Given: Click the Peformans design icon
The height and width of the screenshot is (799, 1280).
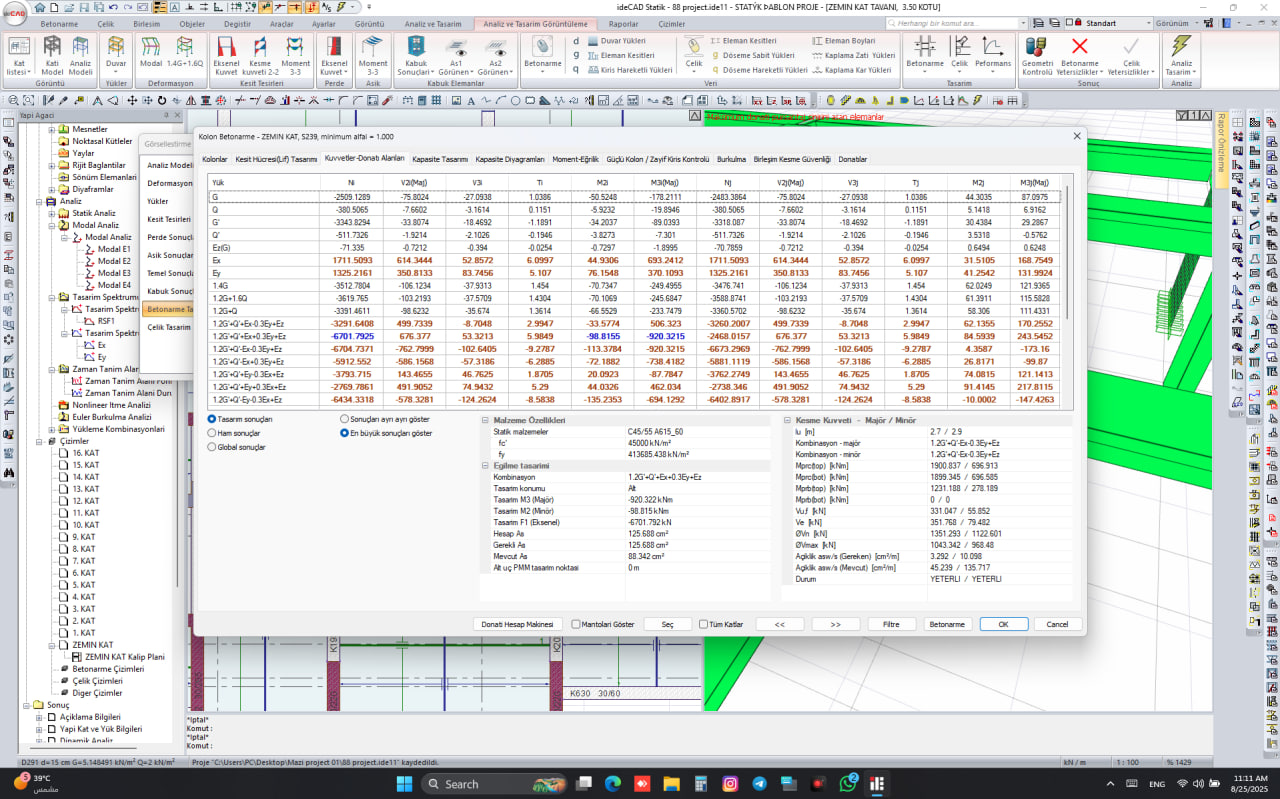Looking at the screenshot, I should click(993, 52).
